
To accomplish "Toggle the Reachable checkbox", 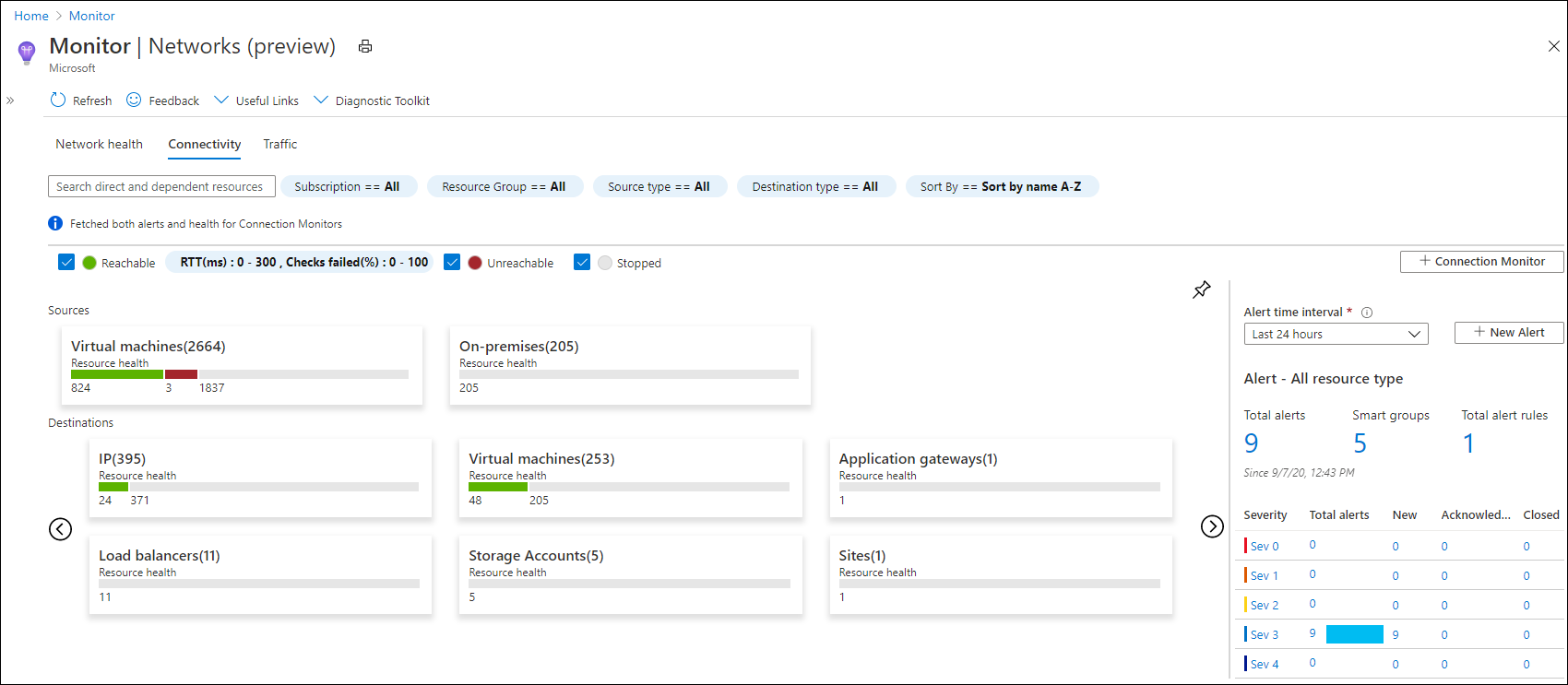I will [66, 262].
